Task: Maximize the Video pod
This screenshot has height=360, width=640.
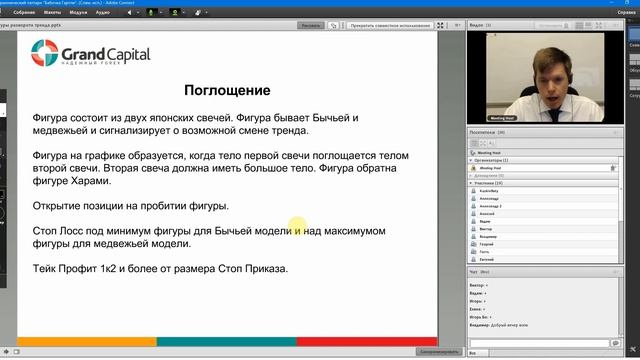Action: pyautogui.click(x=599, y=25)
